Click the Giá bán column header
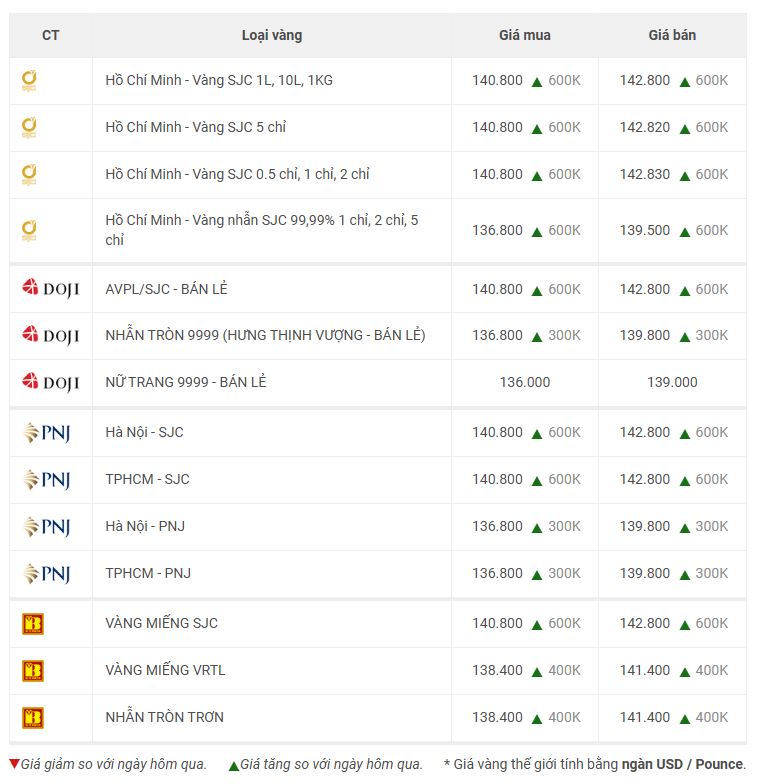 [672, 35]
